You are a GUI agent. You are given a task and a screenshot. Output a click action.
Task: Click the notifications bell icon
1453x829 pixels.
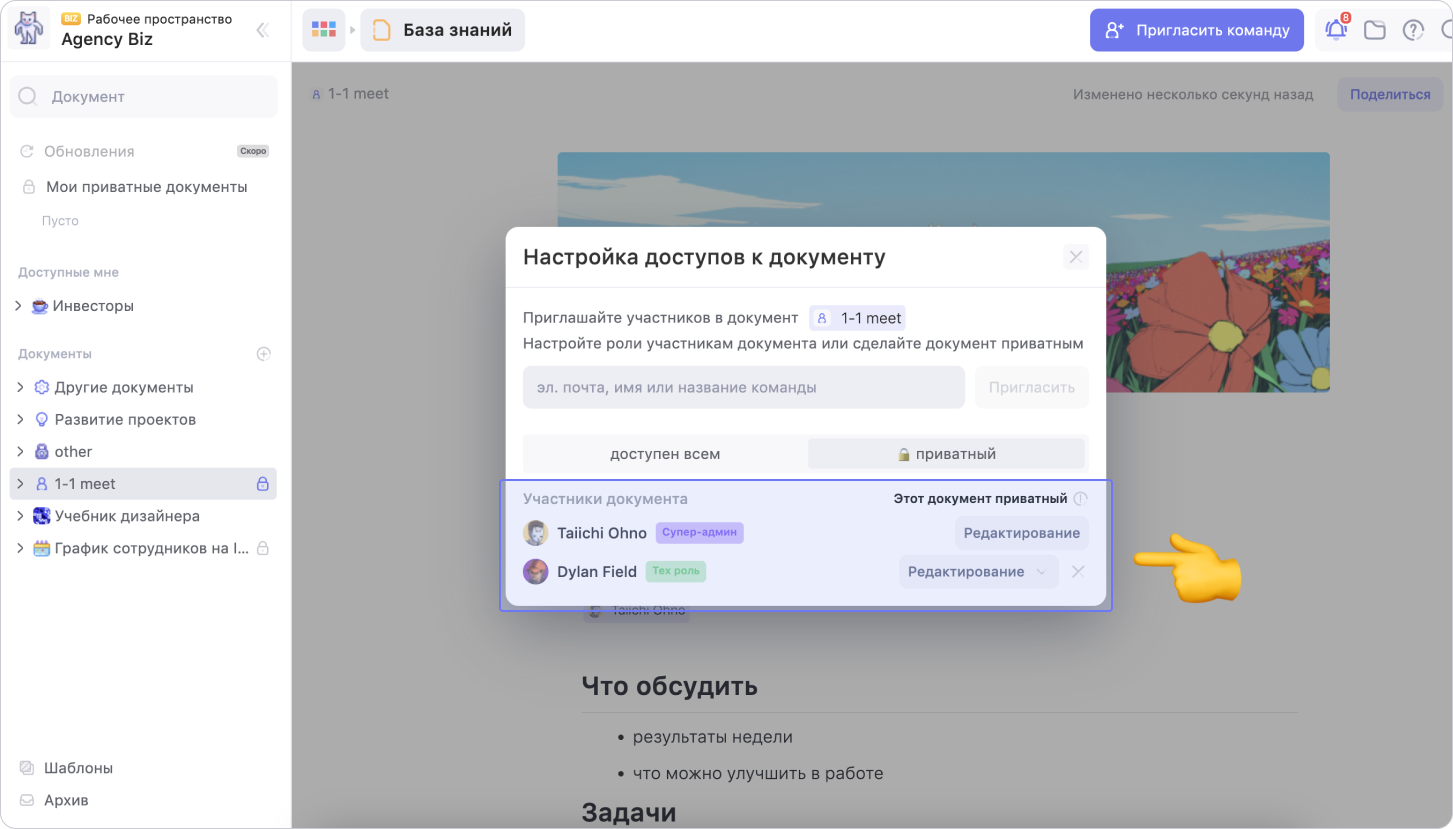tap(1336, 30)
